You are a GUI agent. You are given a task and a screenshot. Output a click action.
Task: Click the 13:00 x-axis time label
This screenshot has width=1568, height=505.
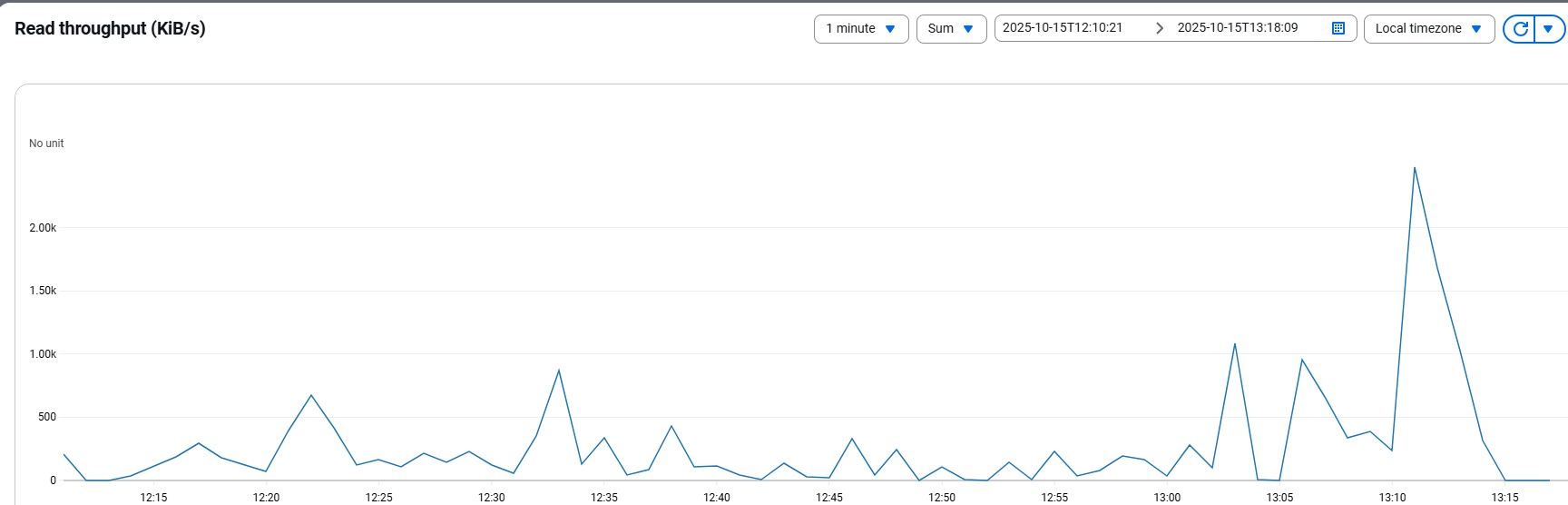(x=1167, y=497)
